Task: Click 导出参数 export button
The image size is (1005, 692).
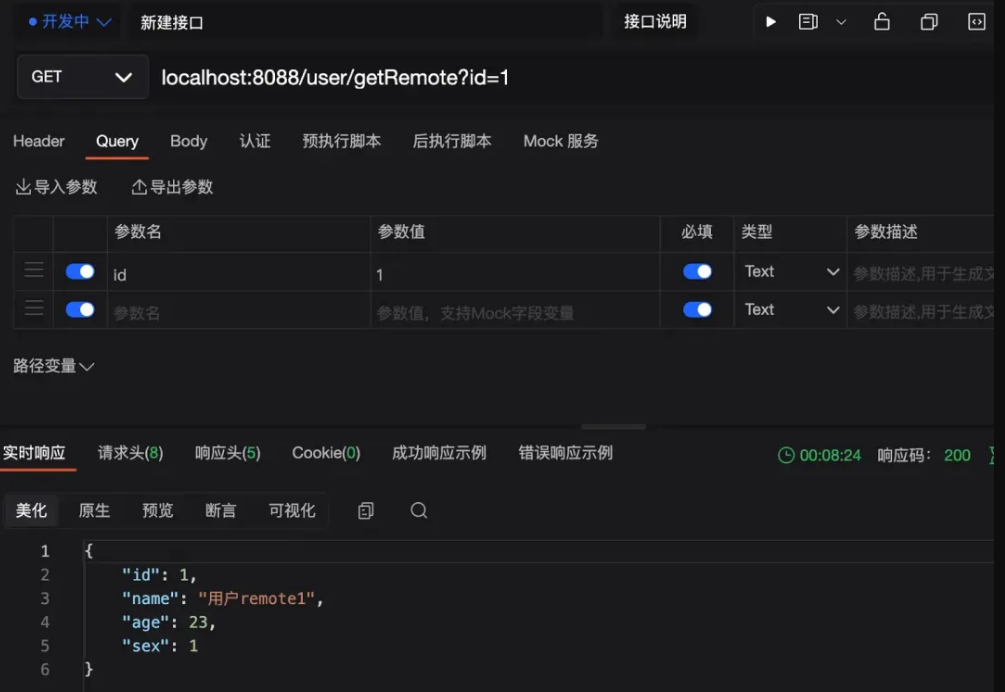Action: coord(172,187)
